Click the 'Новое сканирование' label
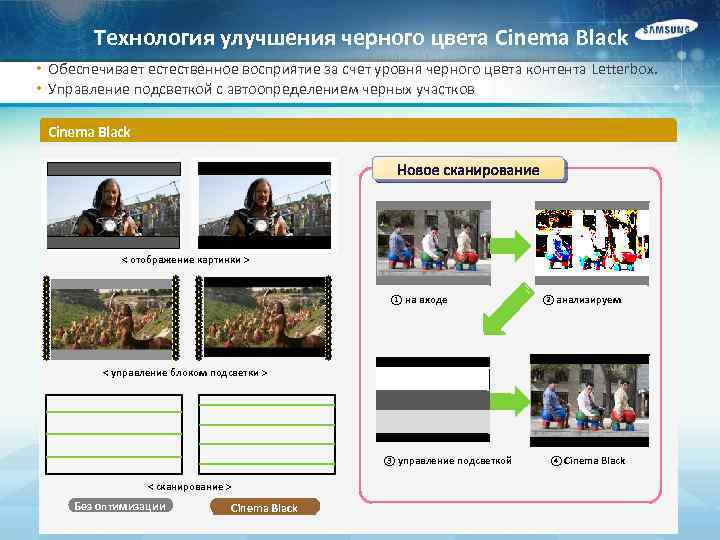The width and height of the screenshot is (720, 540). 469,169
